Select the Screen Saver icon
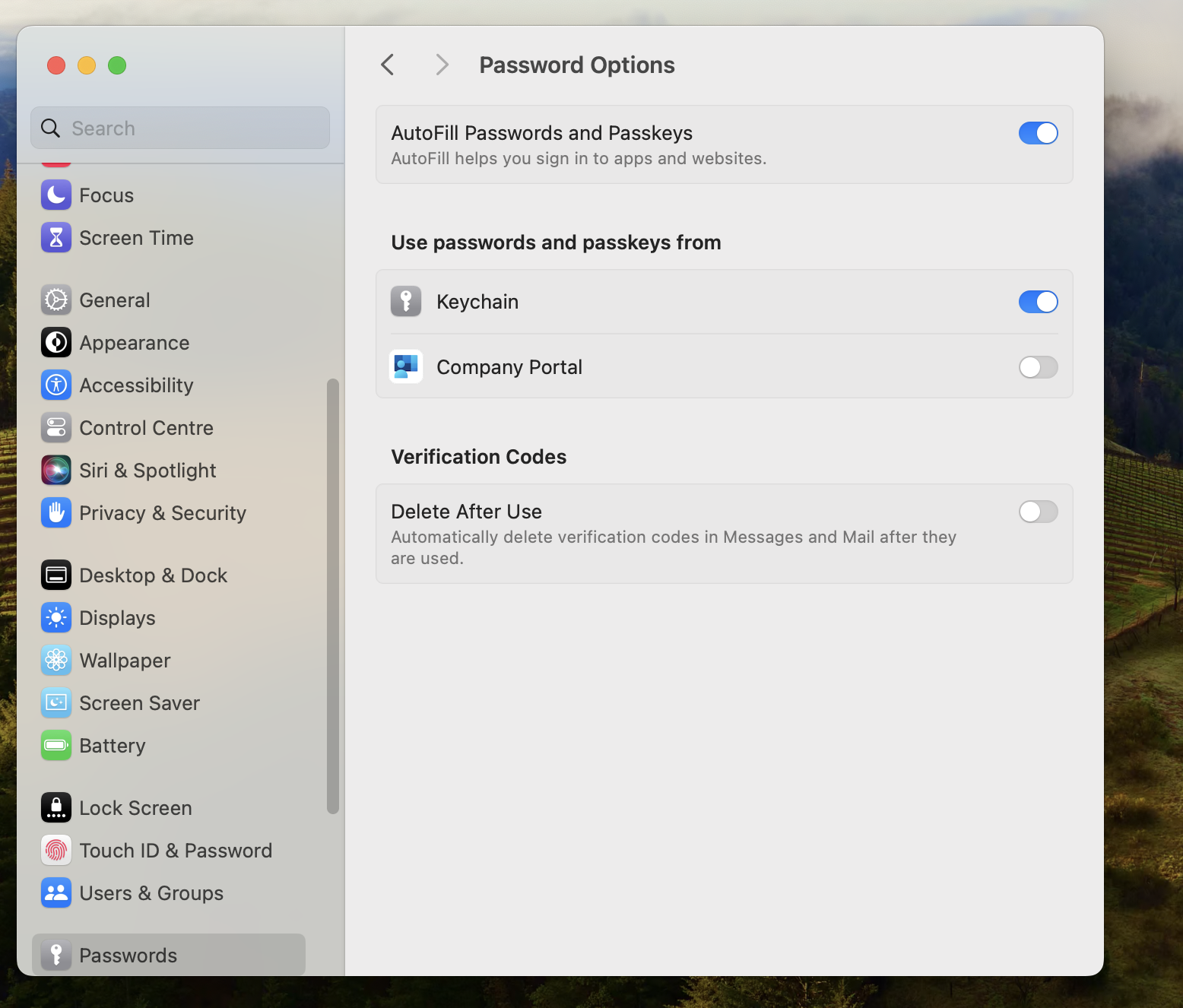Screen dimensions: 1183x1008 pyautogui.click(x=56, y=703)
